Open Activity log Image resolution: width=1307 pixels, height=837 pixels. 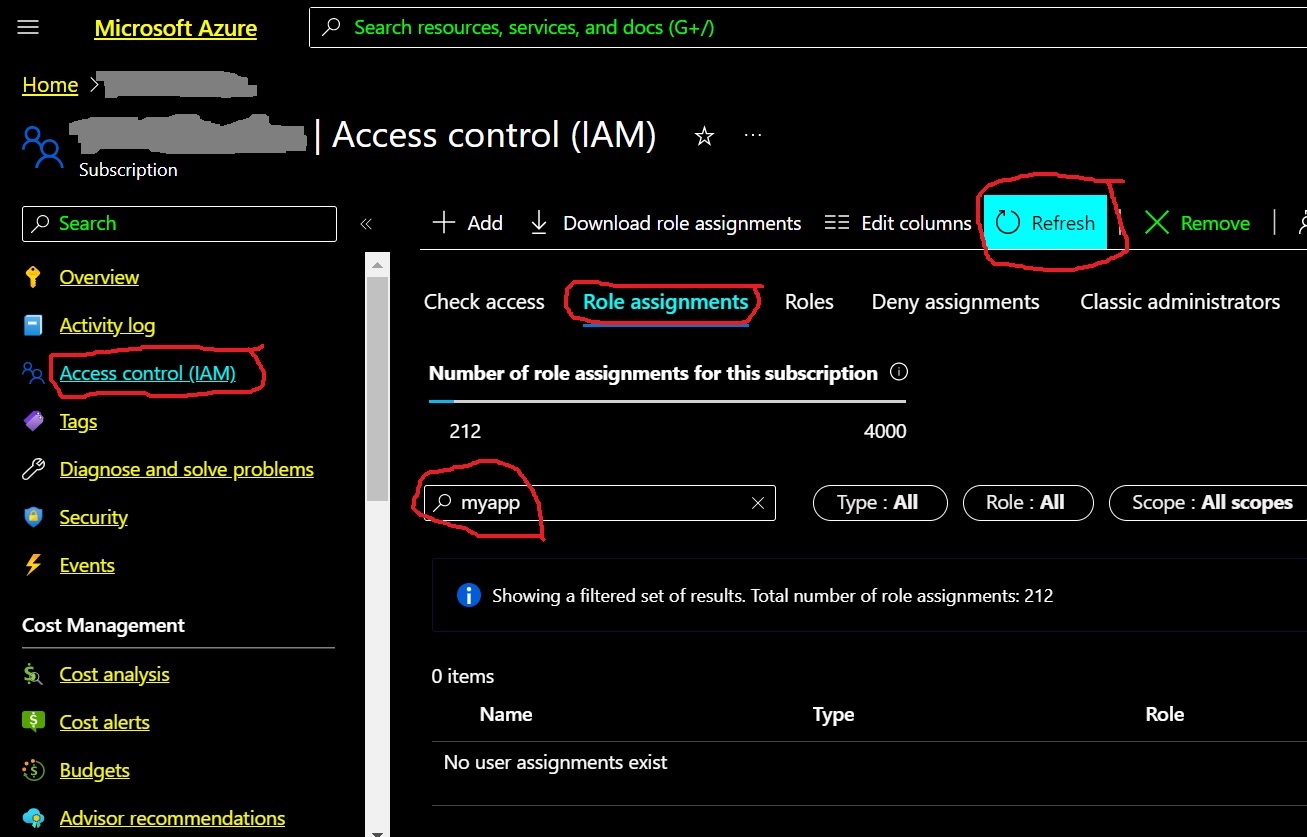point(107,325)
